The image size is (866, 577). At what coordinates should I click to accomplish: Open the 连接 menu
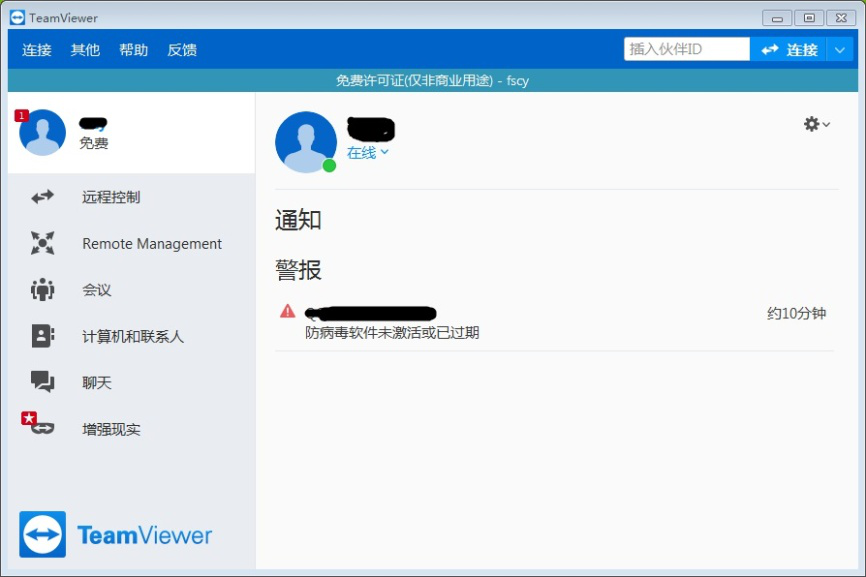tap(36, 50)
